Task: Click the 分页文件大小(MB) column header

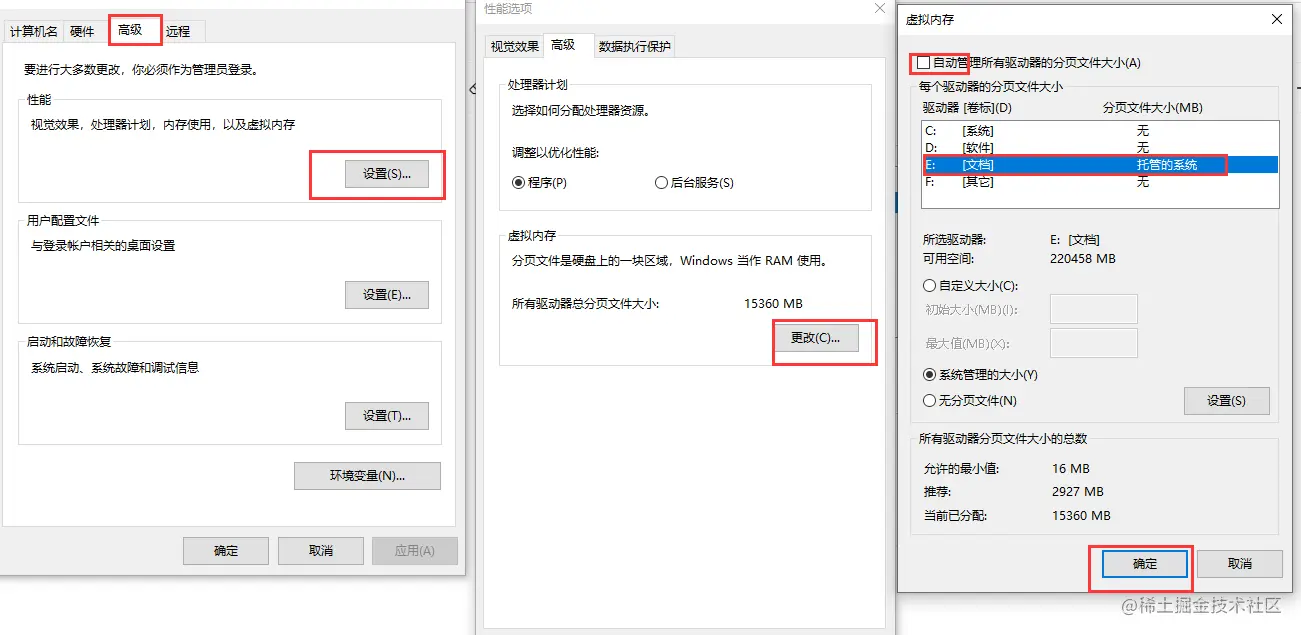Action: click(x=1152, y=107)
